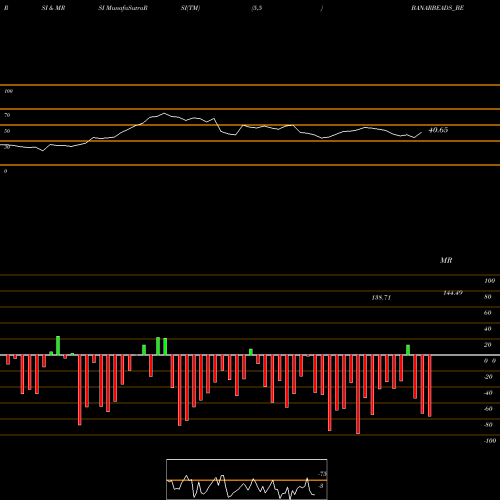Click the RSI value 40.65 label
This screenshot has width=500, height=500.
pos(438,130)
